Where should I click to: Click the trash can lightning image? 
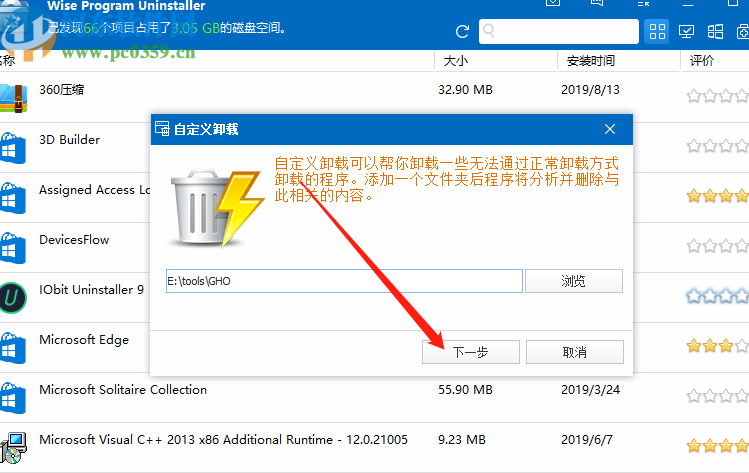coord(216,209)
